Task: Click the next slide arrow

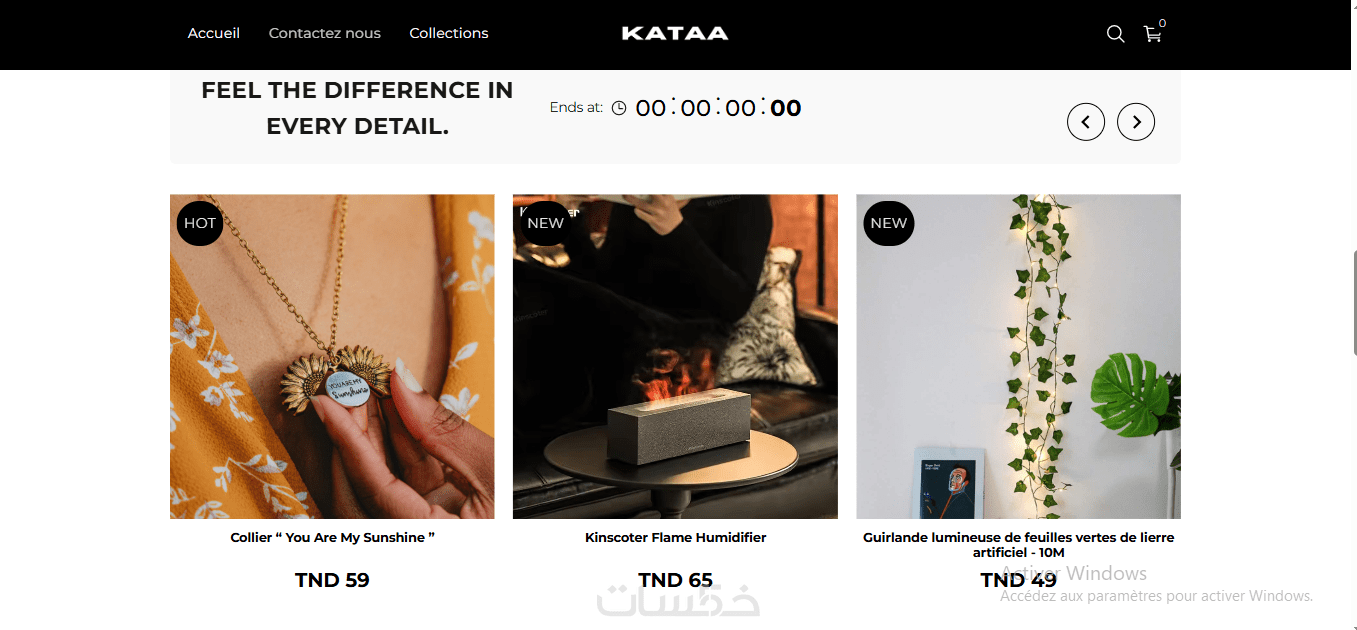Action: click(x=1136, y=122)
